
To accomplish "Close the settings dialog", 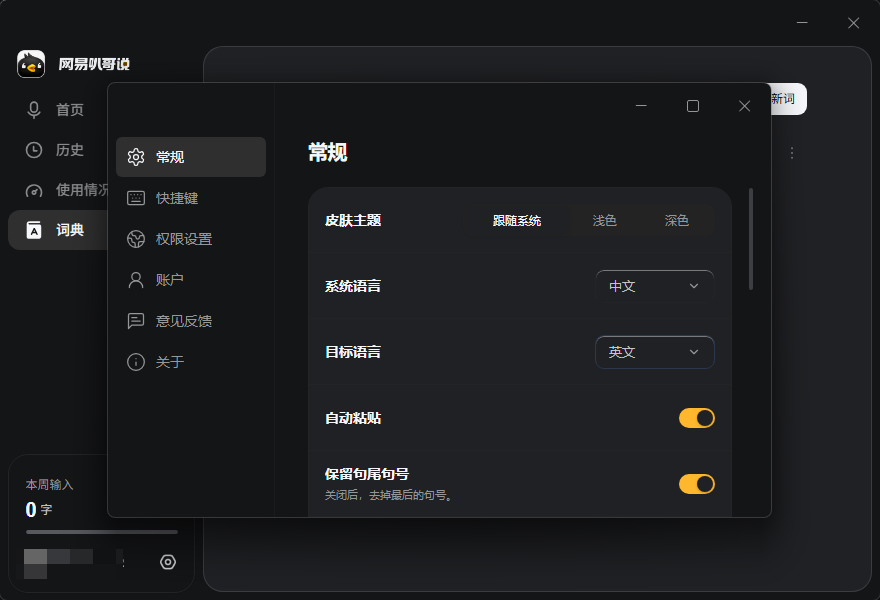I will pos(744,106).
